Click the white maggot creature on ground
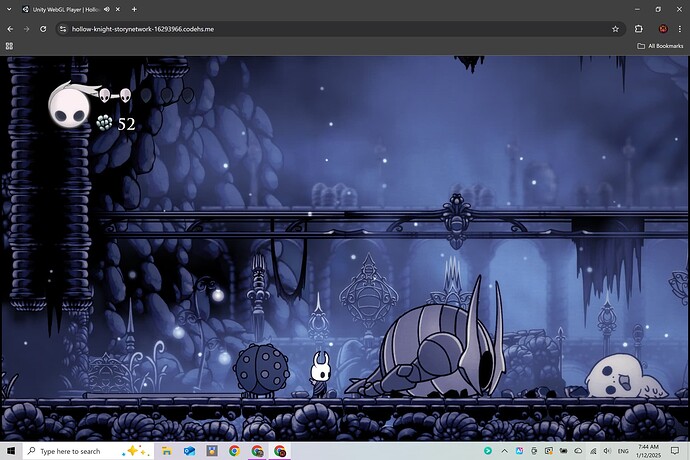The image size is (690, 460). 626,377
